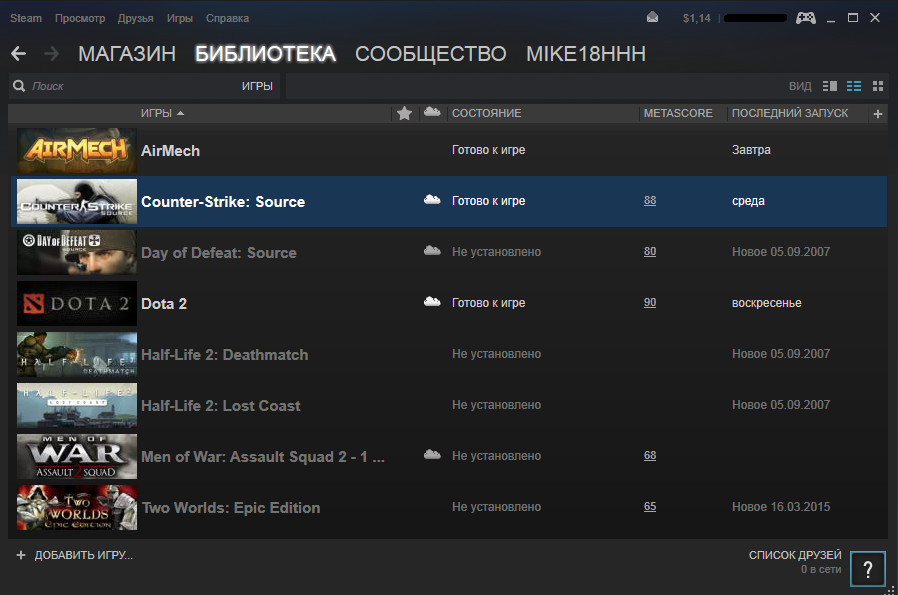Open the Steam inbox envelope icon
This screenshot has width=898, height=595.
[652, 18]
